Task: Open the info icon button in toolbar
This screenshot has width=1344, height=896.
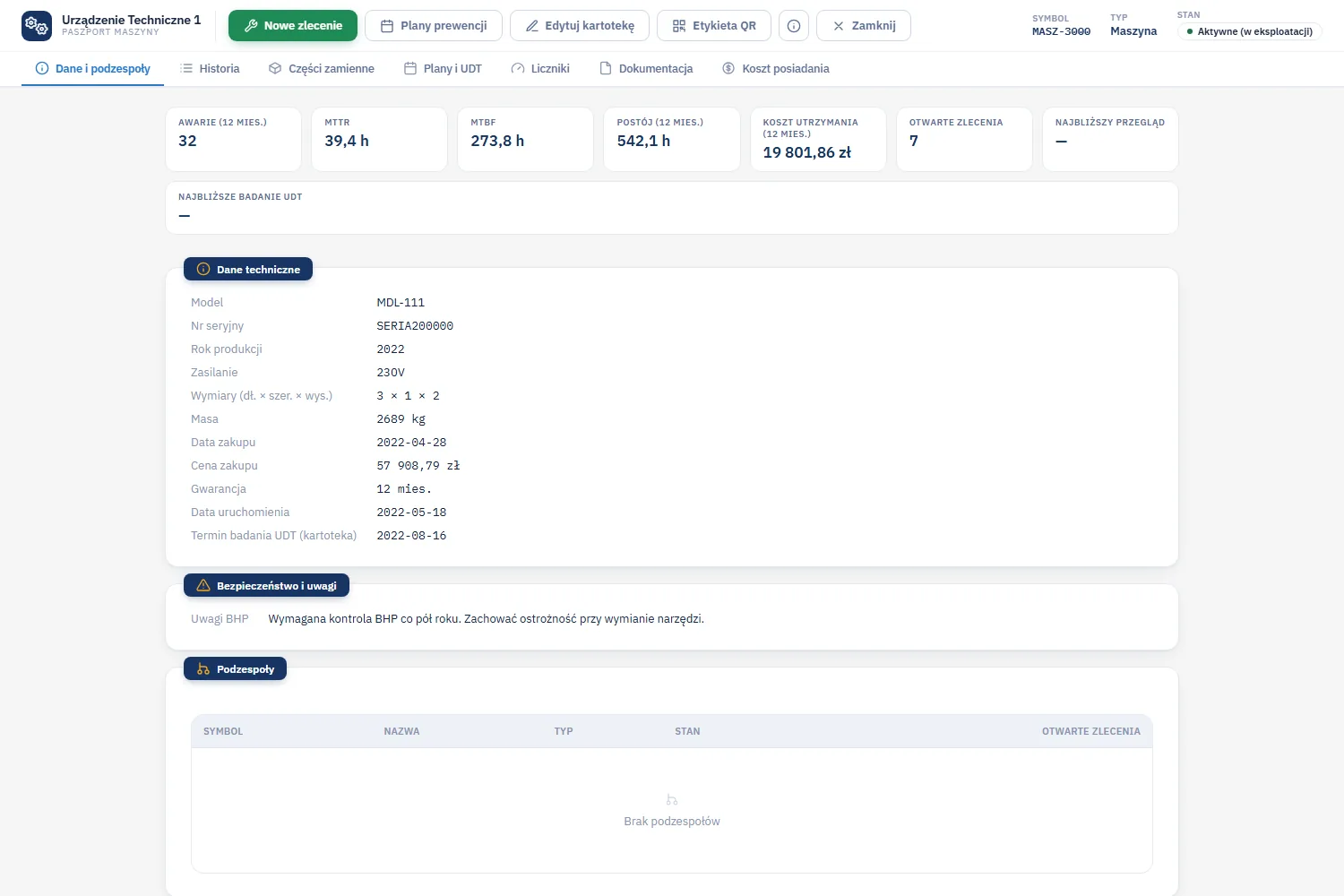Action: coord(794,26)
